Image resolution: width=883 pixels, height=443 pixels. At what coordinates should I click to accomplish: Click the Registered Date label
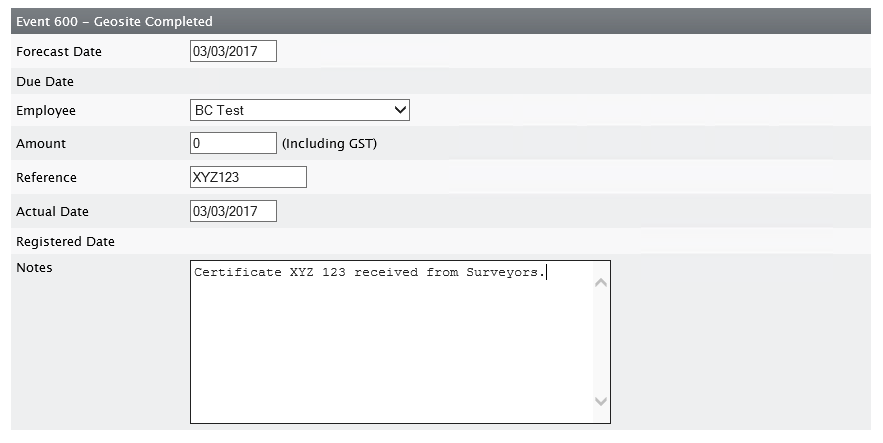click(x=65, y=241)
